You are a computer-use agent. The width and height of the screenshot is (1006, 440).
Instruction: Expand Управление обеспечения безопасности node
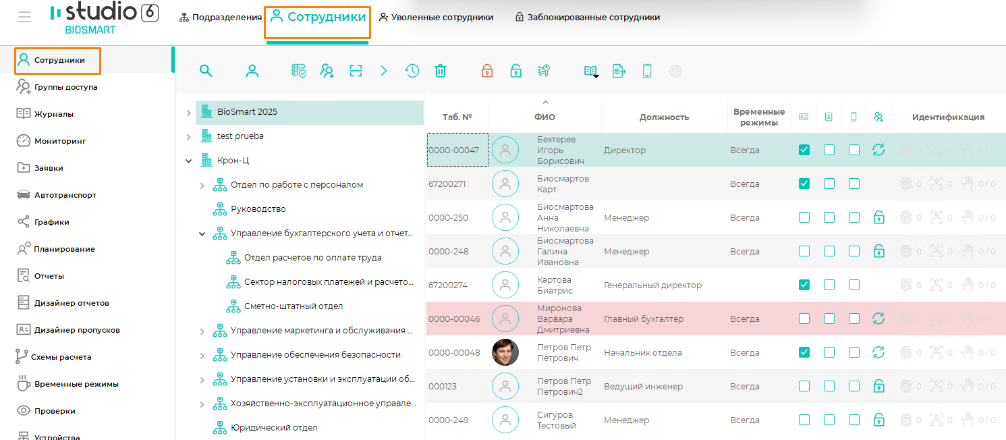(203, 355)
